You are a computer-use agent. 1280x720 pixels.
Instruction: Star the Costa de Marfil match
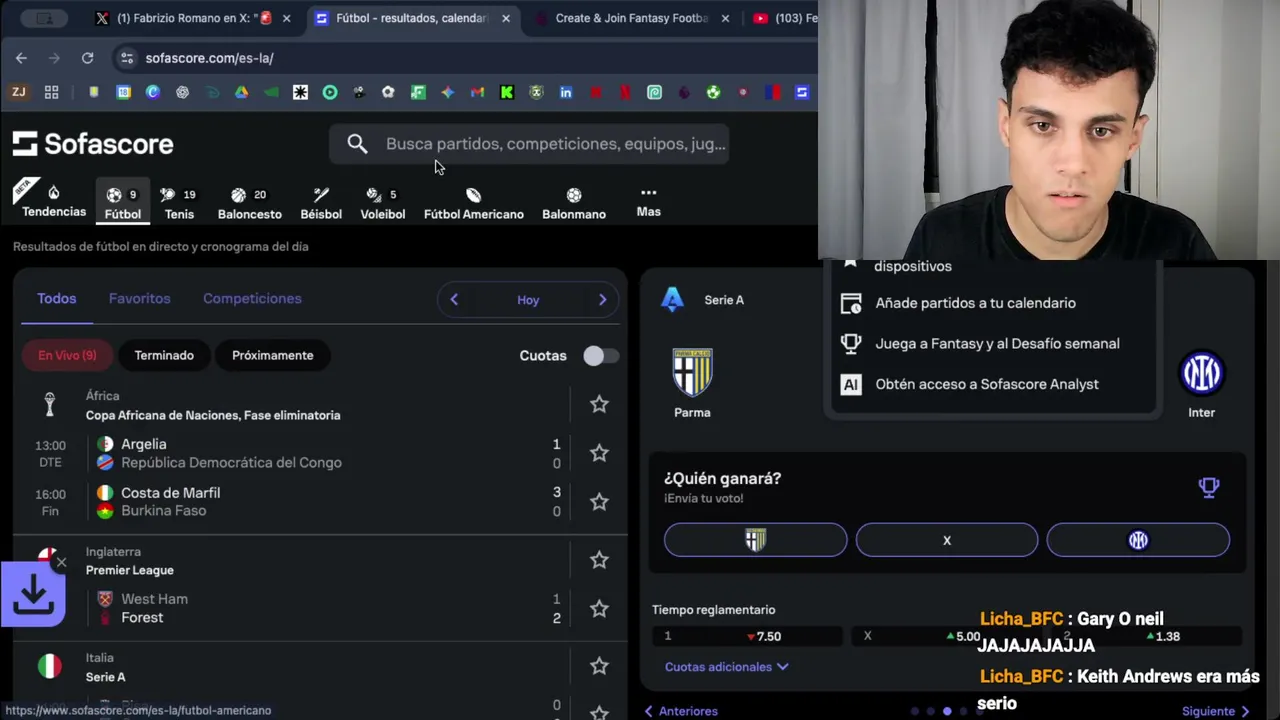pyautogui.click(x=599, y=502)
